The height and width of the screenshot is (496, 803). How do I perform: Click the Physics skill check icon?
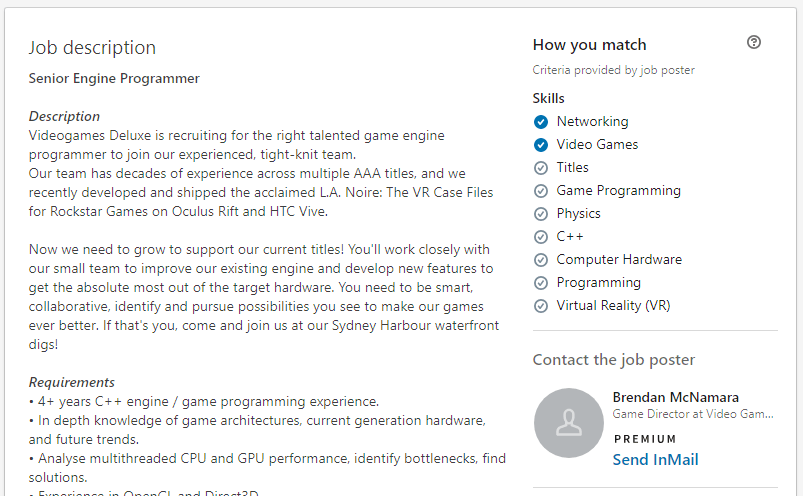[541, 214]
